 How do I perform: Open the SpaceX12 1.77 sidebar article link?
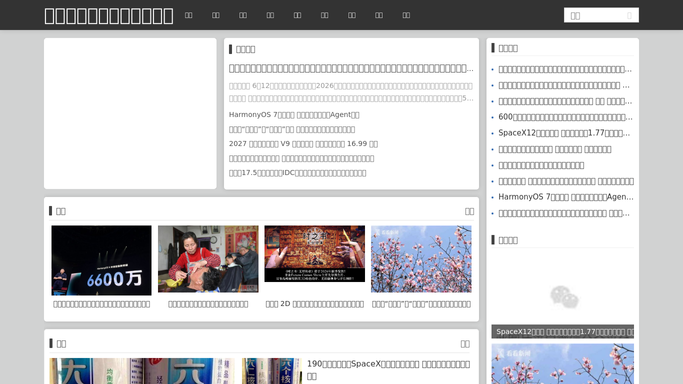[x=564, y=133]
